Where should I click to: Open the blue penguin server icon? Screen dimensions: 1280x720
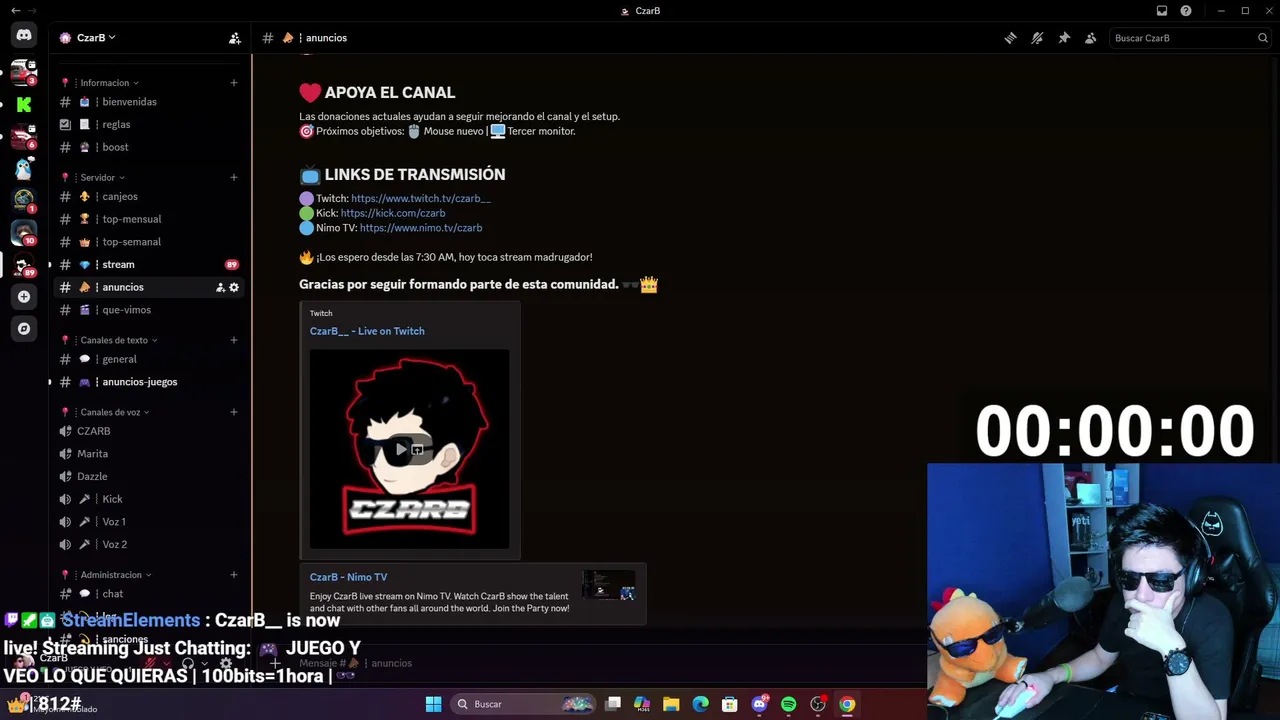click(x=24, y=168)
